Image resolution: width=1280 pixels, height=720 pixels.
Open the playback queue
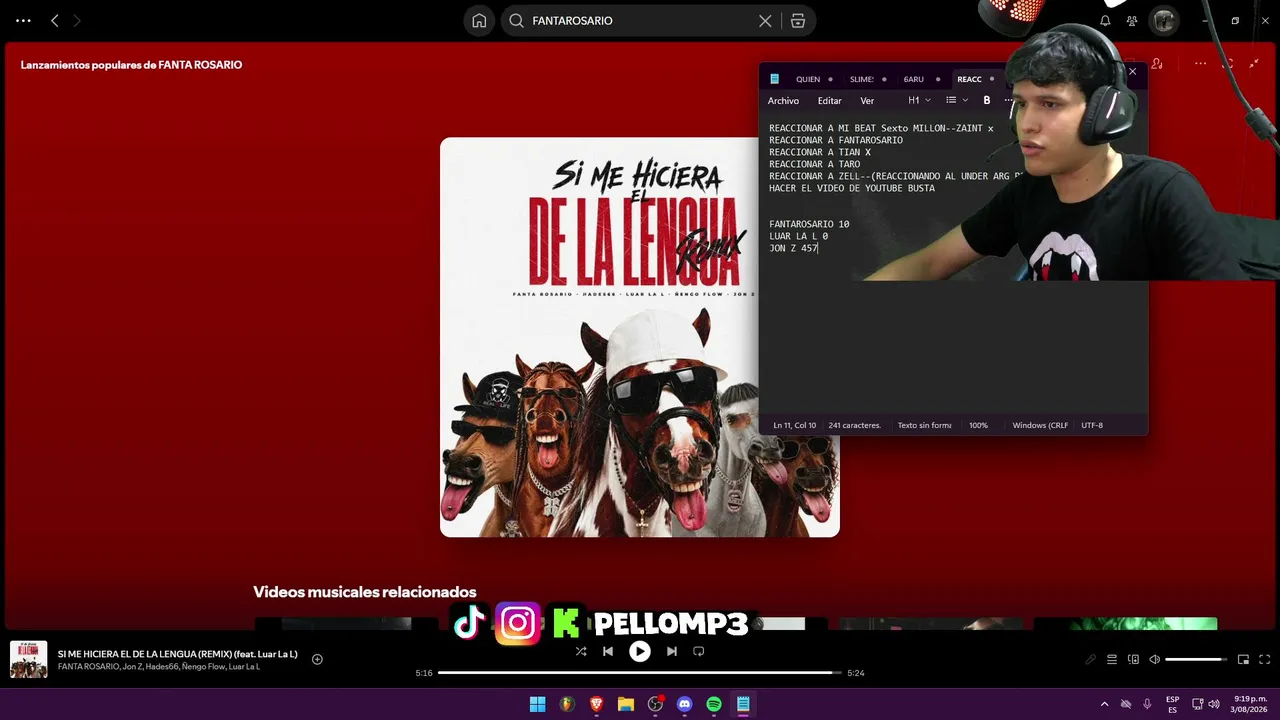[x=1112, y=659]
